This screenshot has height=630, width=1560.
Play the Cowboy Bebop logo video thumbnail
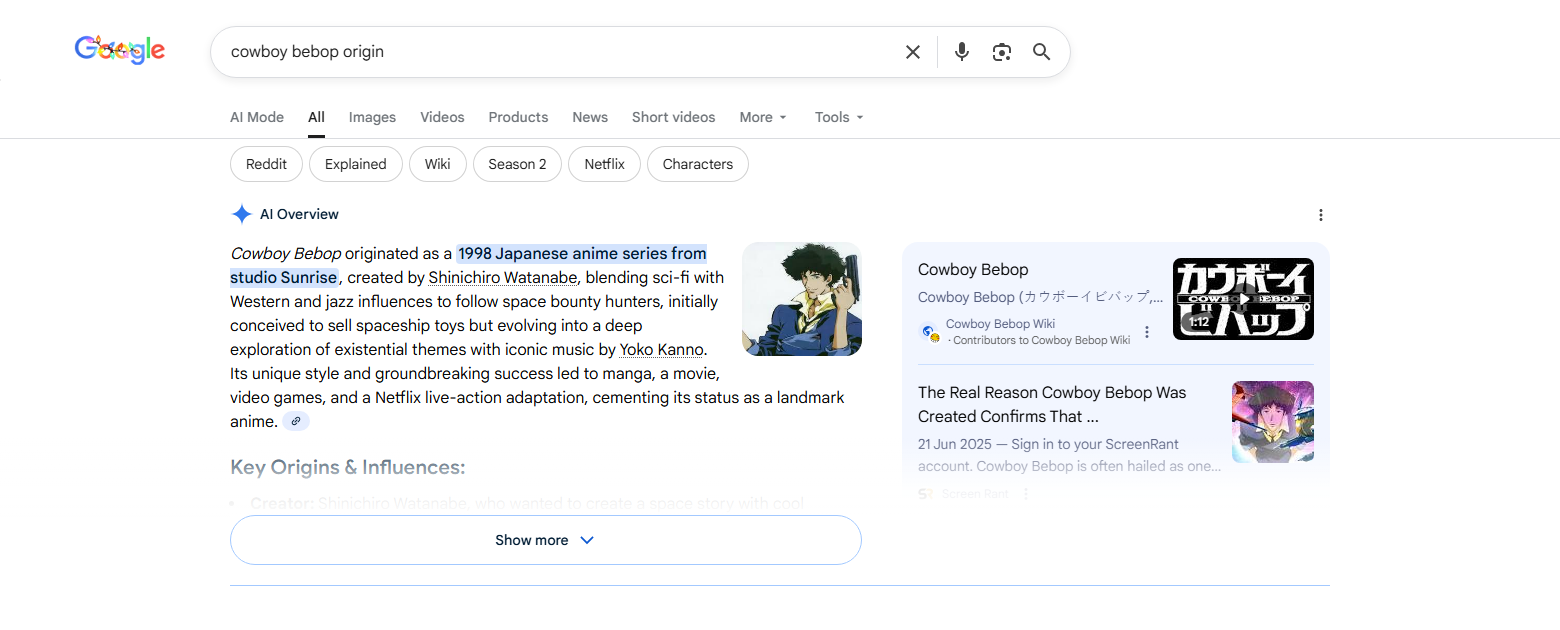point(1243,299)
